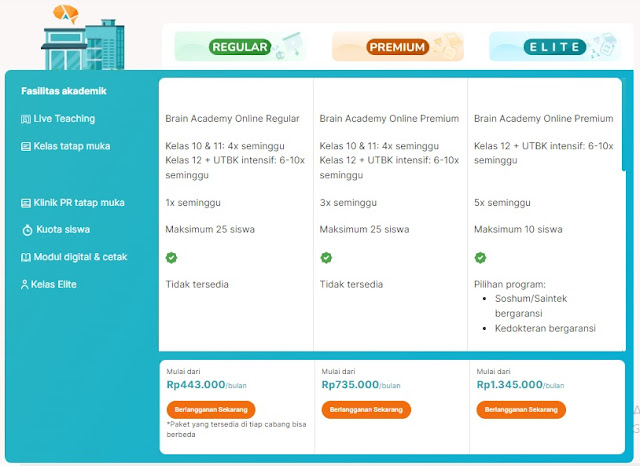Click the Modul digital & cetak book icon
The height and width of the screenshot is (466, 640).
click(x=26, y=257)
